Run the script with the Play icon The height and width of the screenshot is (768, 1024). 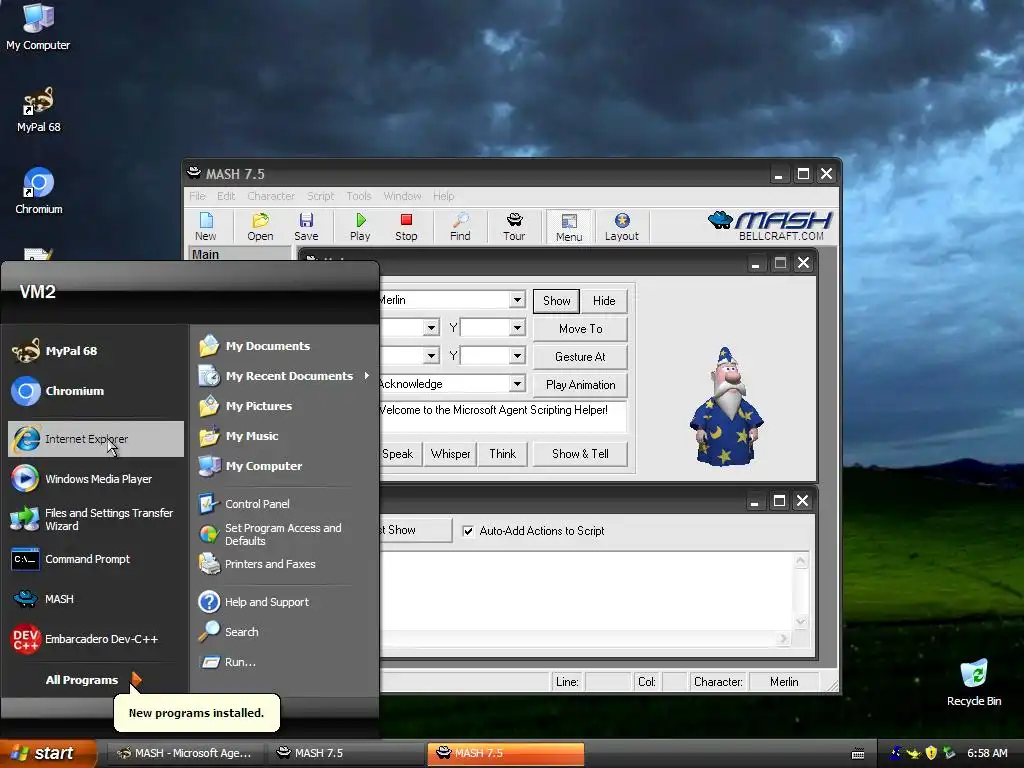[360, 226]
